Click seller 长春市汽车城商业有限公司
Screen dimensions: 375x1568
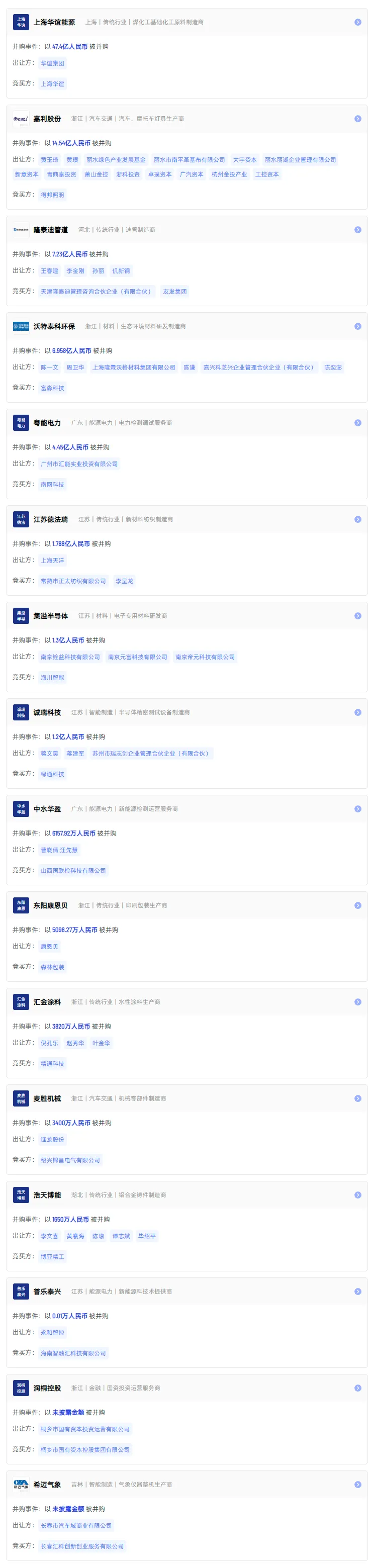[x=76, y=1525]
